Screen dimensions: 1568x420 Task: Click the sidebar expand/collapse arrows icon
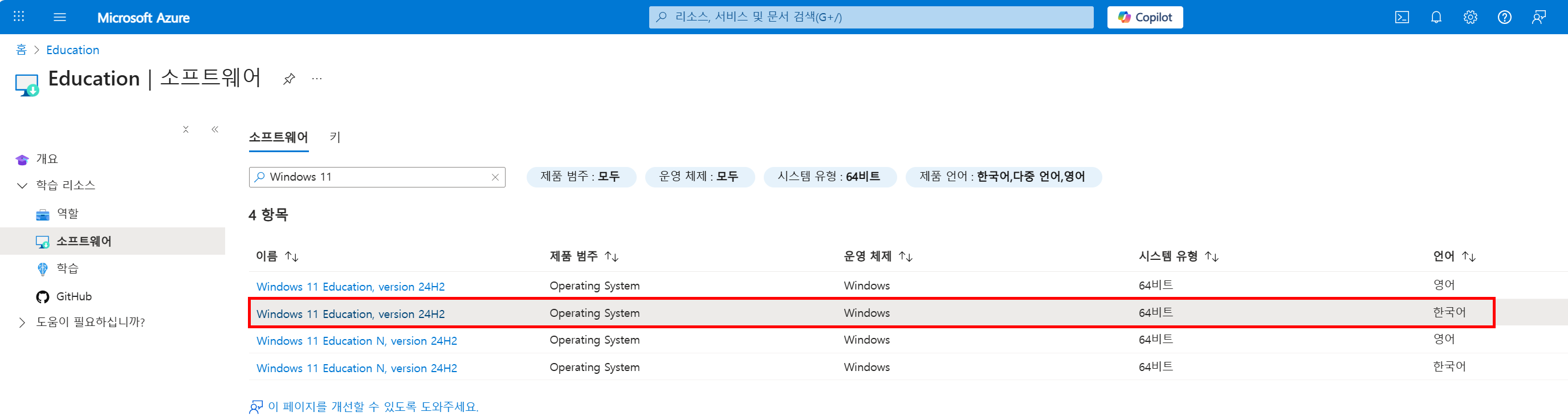pyautogui.click(x=186, y=129)
